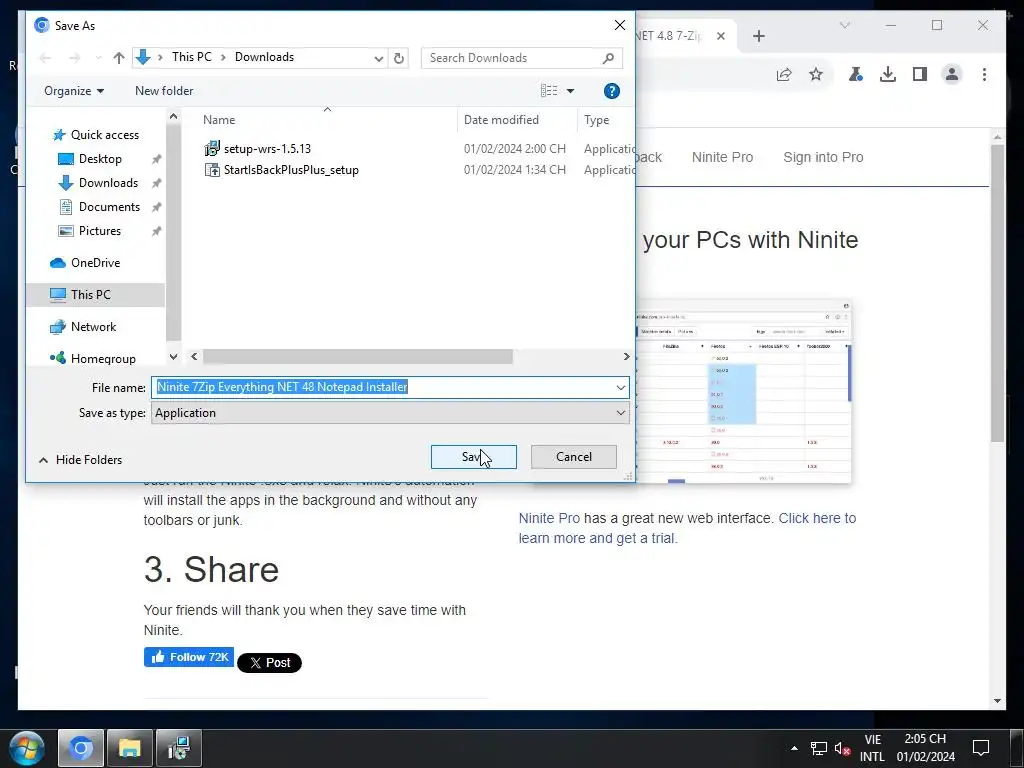Click the view layout icon
Screen dimensions: 1024x768
pyautogui.click(x=549, y=91)
